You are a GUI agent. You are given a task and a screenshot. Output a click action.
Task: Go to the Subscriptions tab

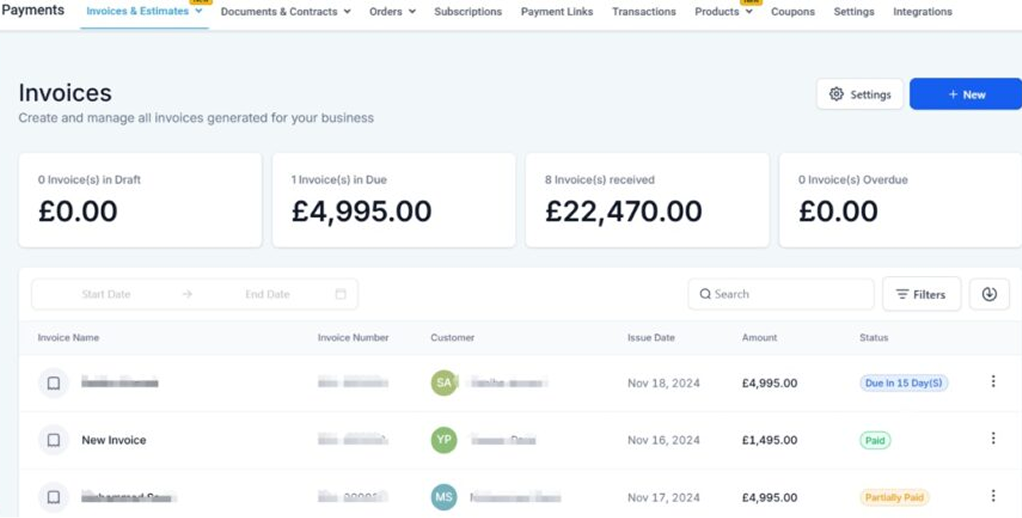pyautogui.click(x=468, y=12)
